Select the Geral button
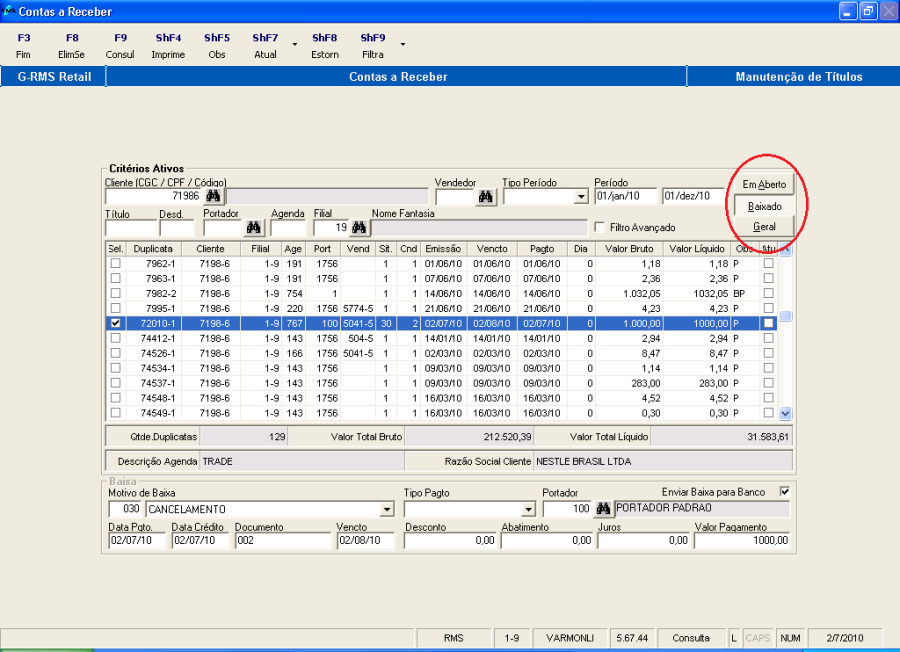900x652 pixels. click(x=764, y=227)
